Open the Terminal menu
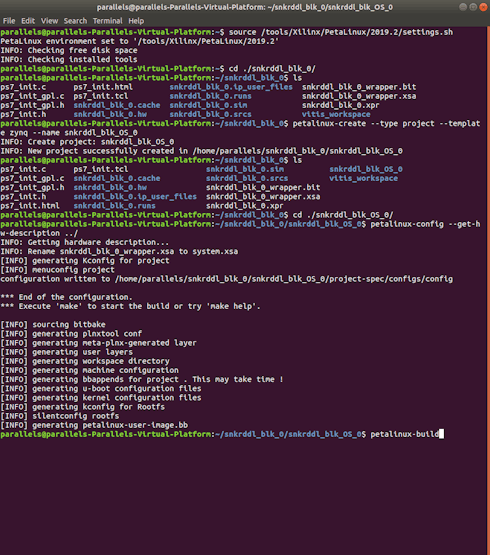Screen dimensions: 490x555 [x=108, y=21]
